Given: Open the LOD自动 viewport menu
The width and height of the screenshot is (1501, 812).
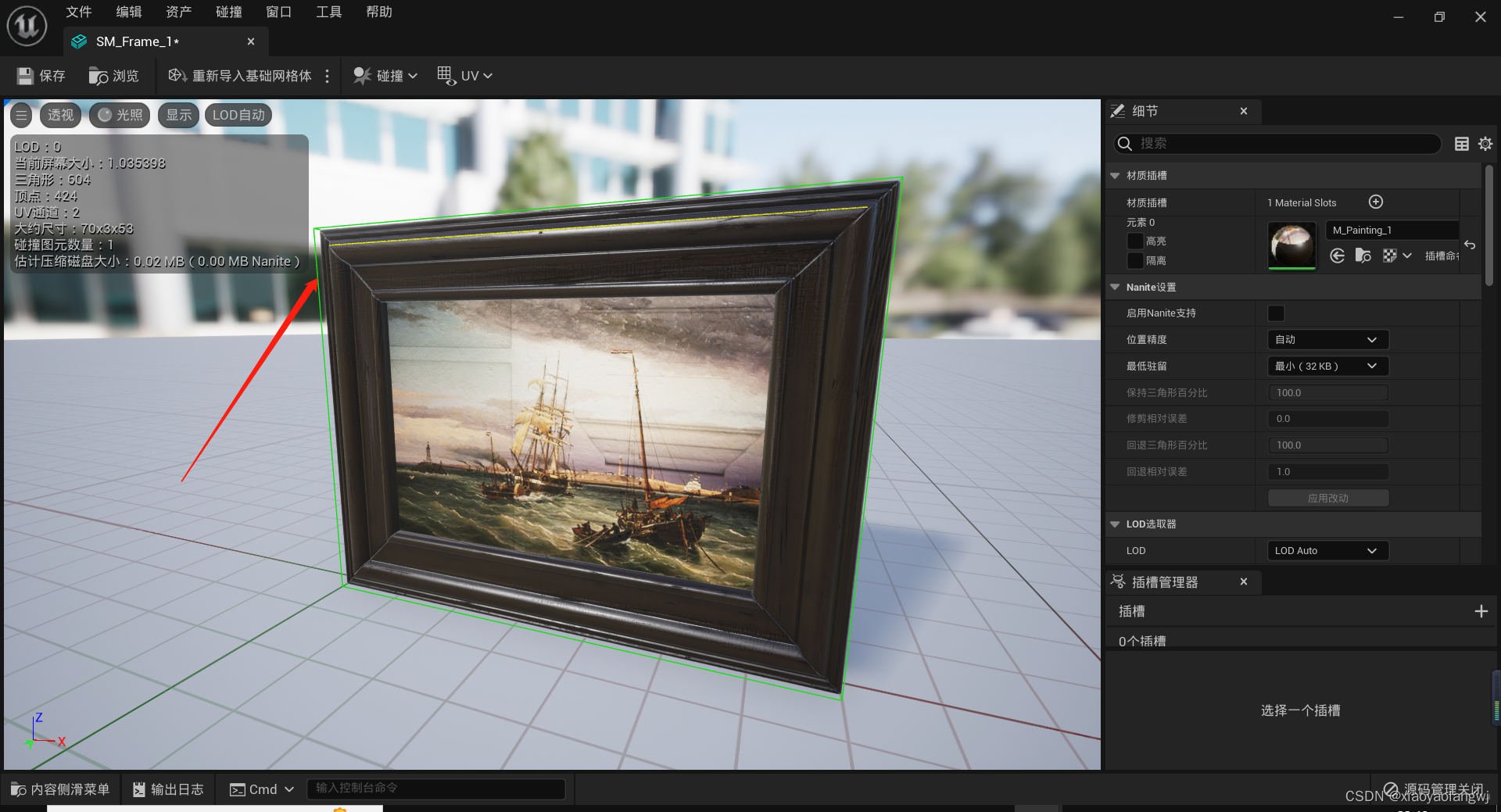Looking at the screenshot, I should click(238, 116).
